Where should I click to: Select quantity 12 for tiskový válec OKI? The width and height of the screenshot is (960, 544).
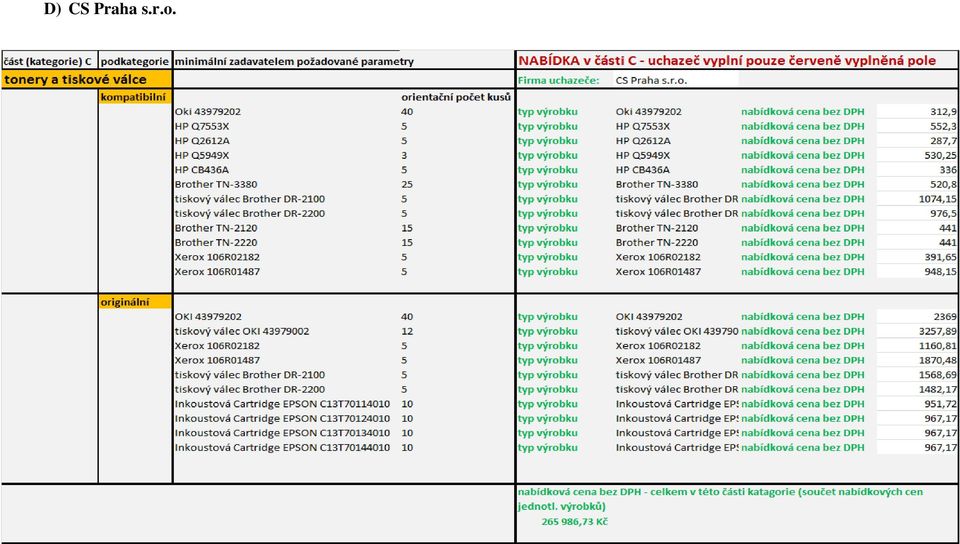[407, 331]
